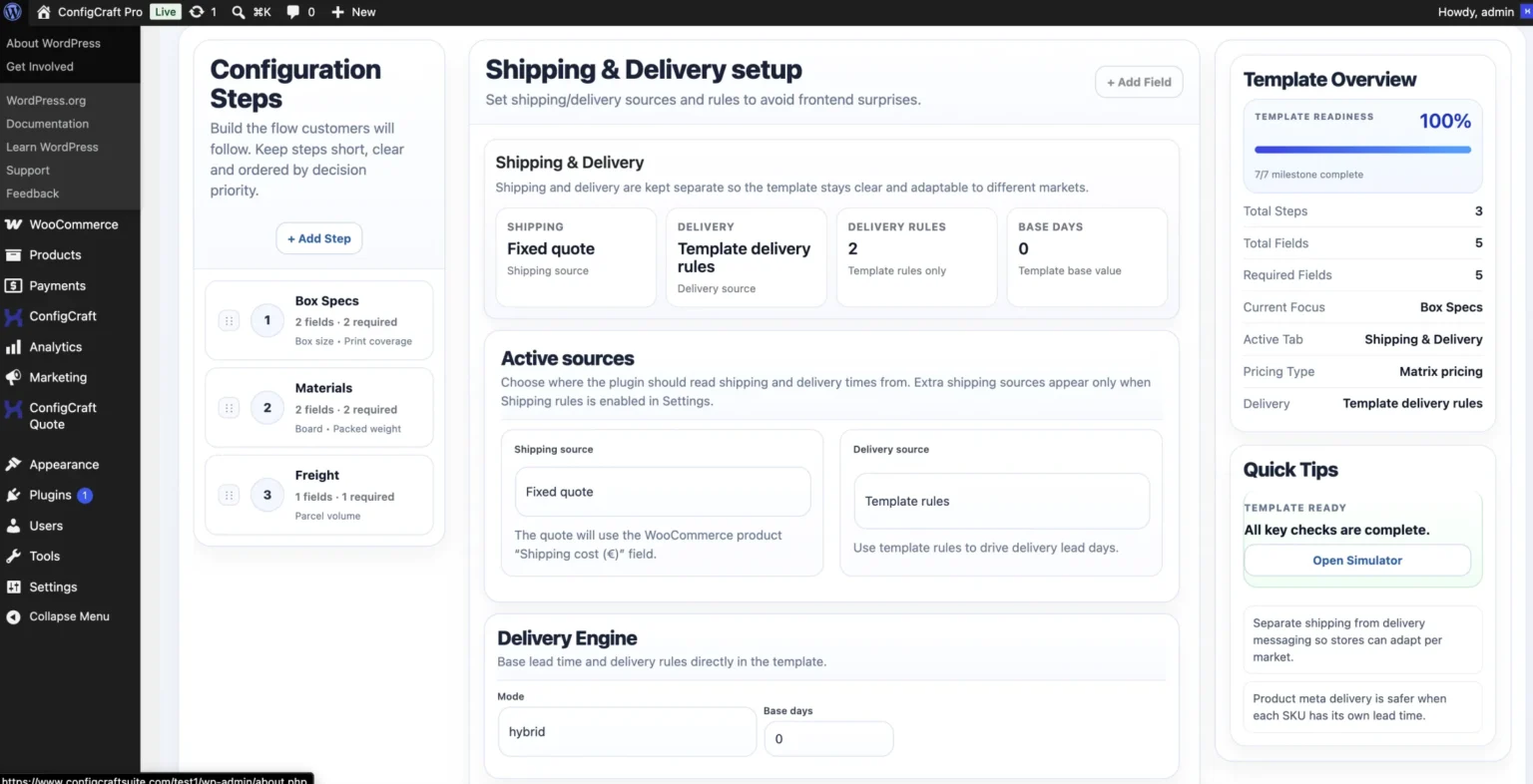Screen dimensions: 1533x784
Task: Open the Documentation link
Action: [48, 124]
